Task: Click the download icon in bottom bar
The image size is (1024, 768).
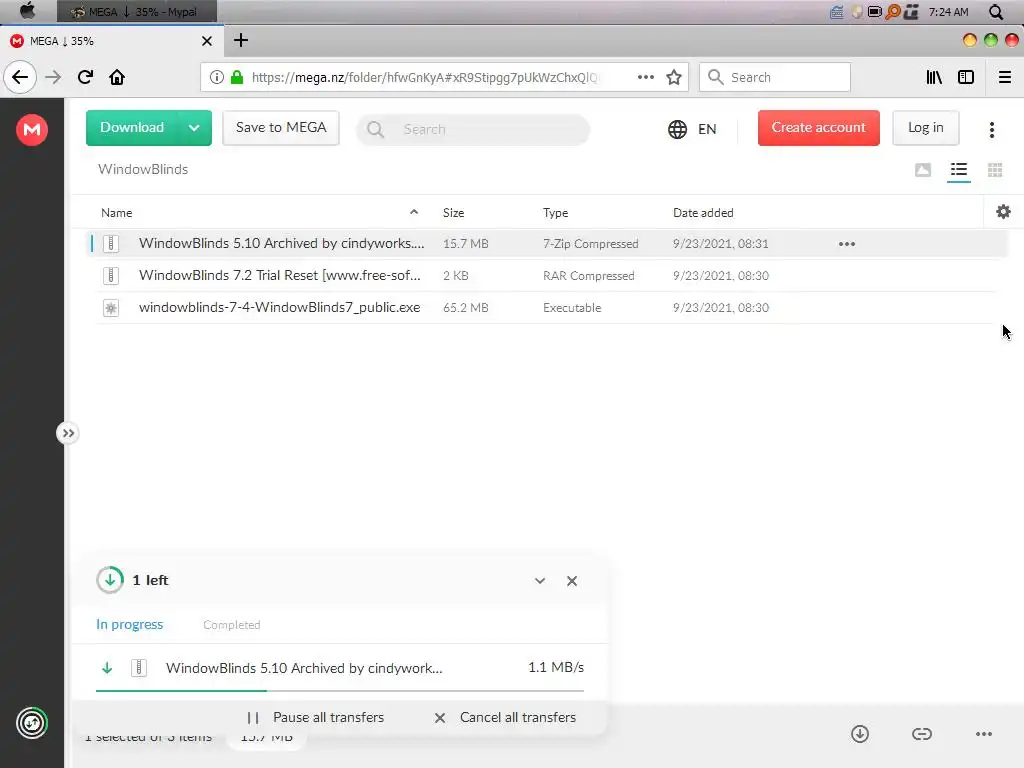Action: [x=860, y=734]
